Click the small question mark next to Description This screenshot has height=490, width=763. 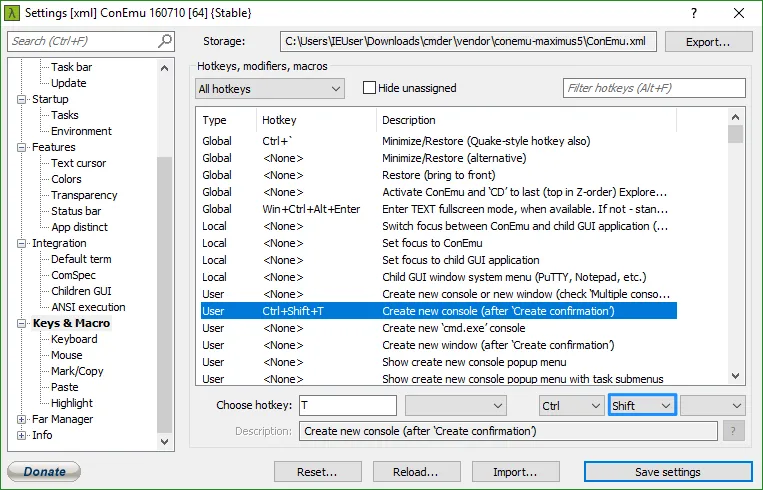pos(735,431)
